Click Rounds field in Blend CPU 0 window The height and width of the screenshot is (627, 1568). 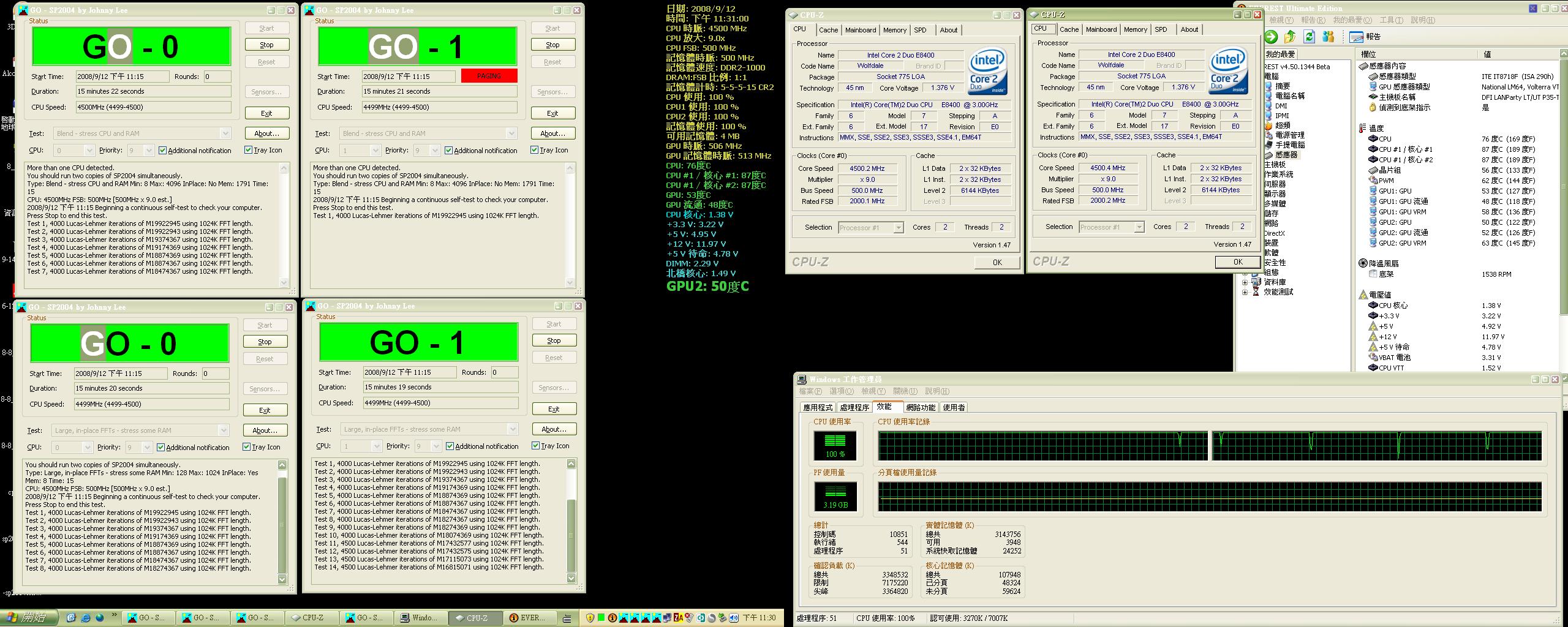point(217,77)
